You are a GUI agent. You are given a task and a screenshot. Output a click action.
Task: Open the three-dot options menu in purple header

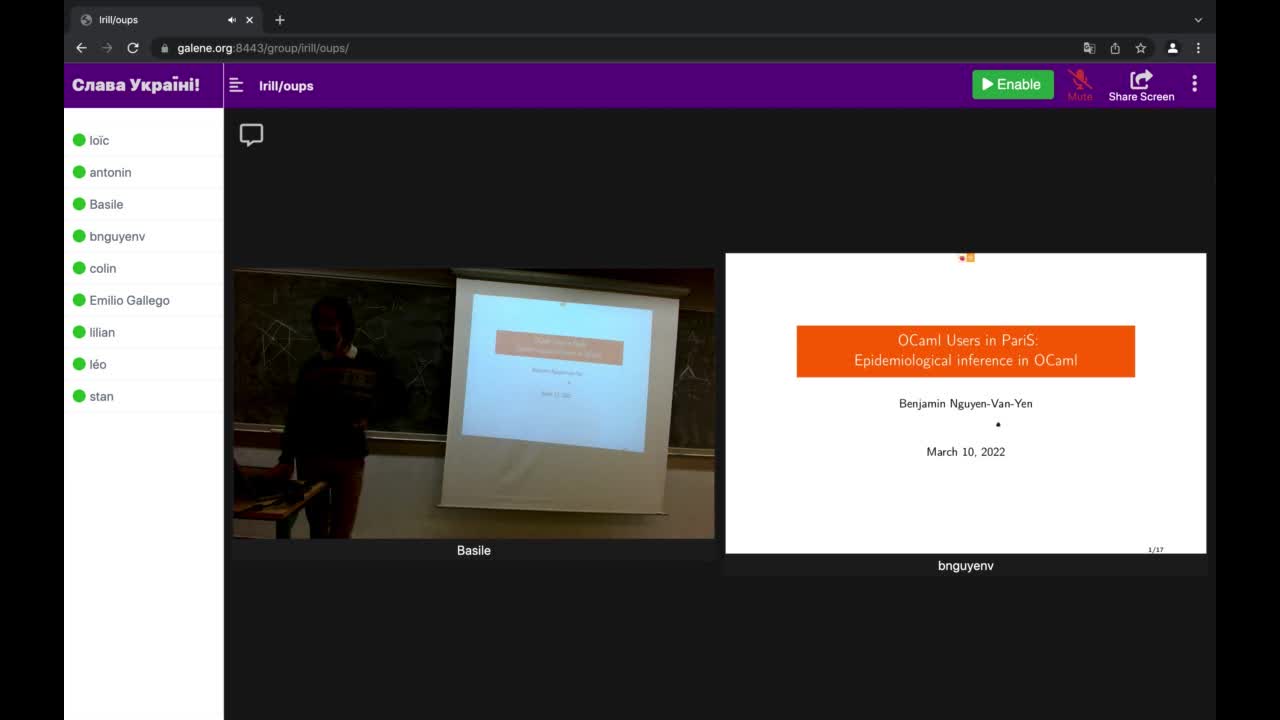(x=1194, y=84)
